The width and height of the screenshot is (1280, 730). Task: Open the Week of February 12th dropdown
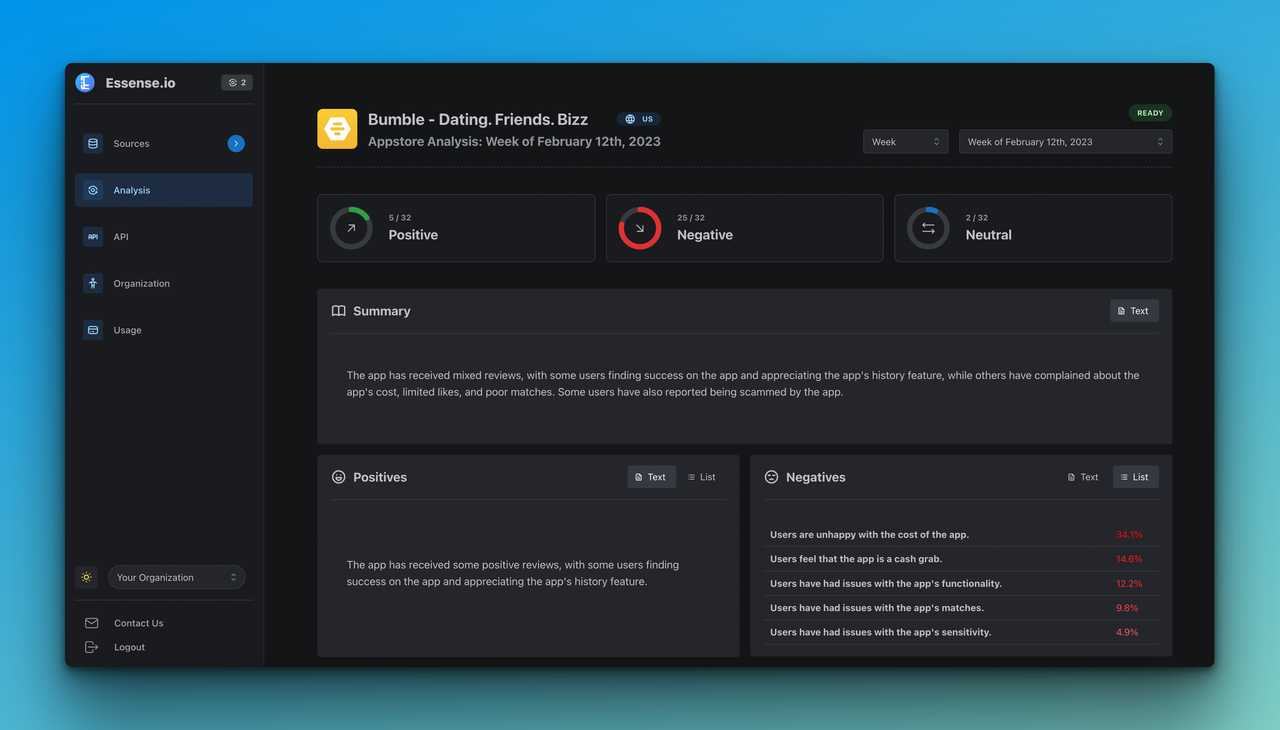1065,142
